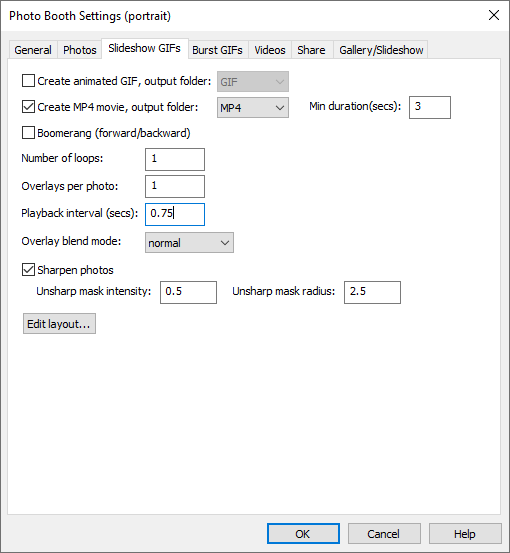Viewport: 510px width, 553px height.
Task: Click the 'Number of loops:' label
Action: click(x=62, y=158)
